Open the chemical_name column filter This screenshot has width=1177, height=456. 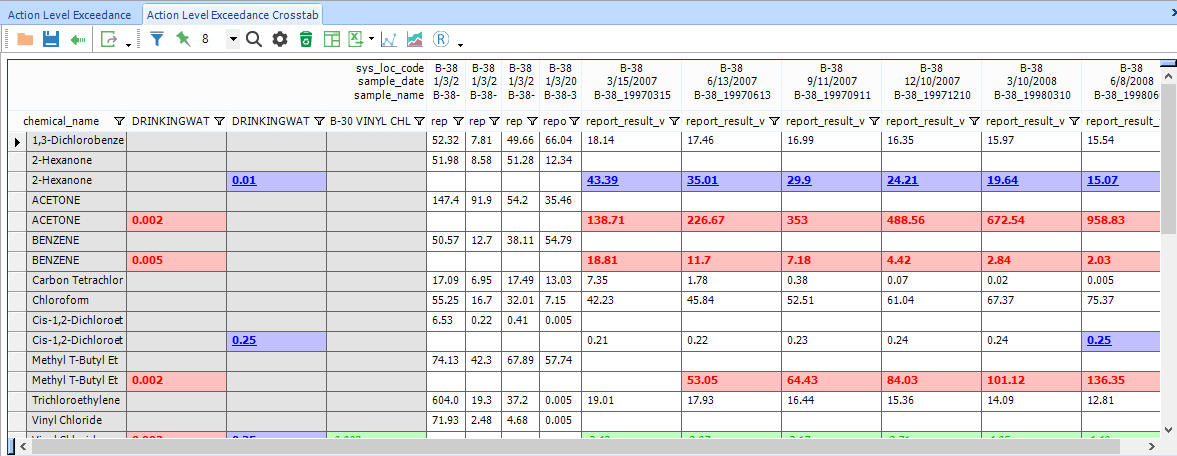[119, 120]
